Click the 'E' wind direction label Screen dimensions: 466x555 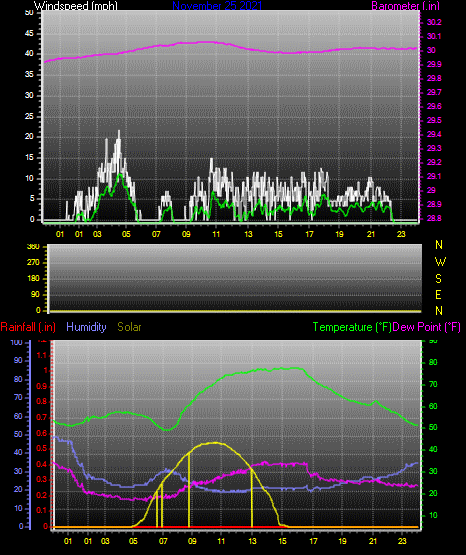point(438,295)
